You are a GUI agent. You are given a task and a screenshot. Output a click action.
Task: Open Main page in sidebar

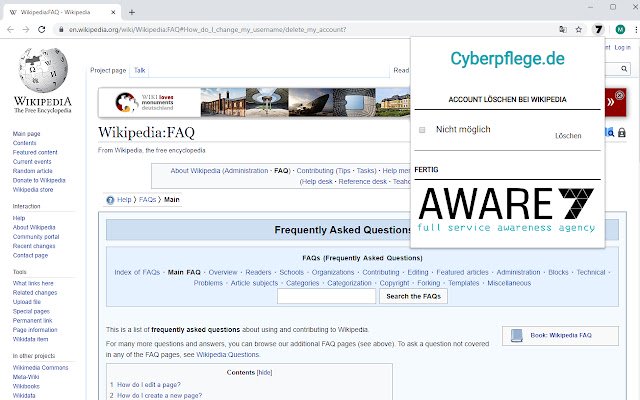[27, 134]
